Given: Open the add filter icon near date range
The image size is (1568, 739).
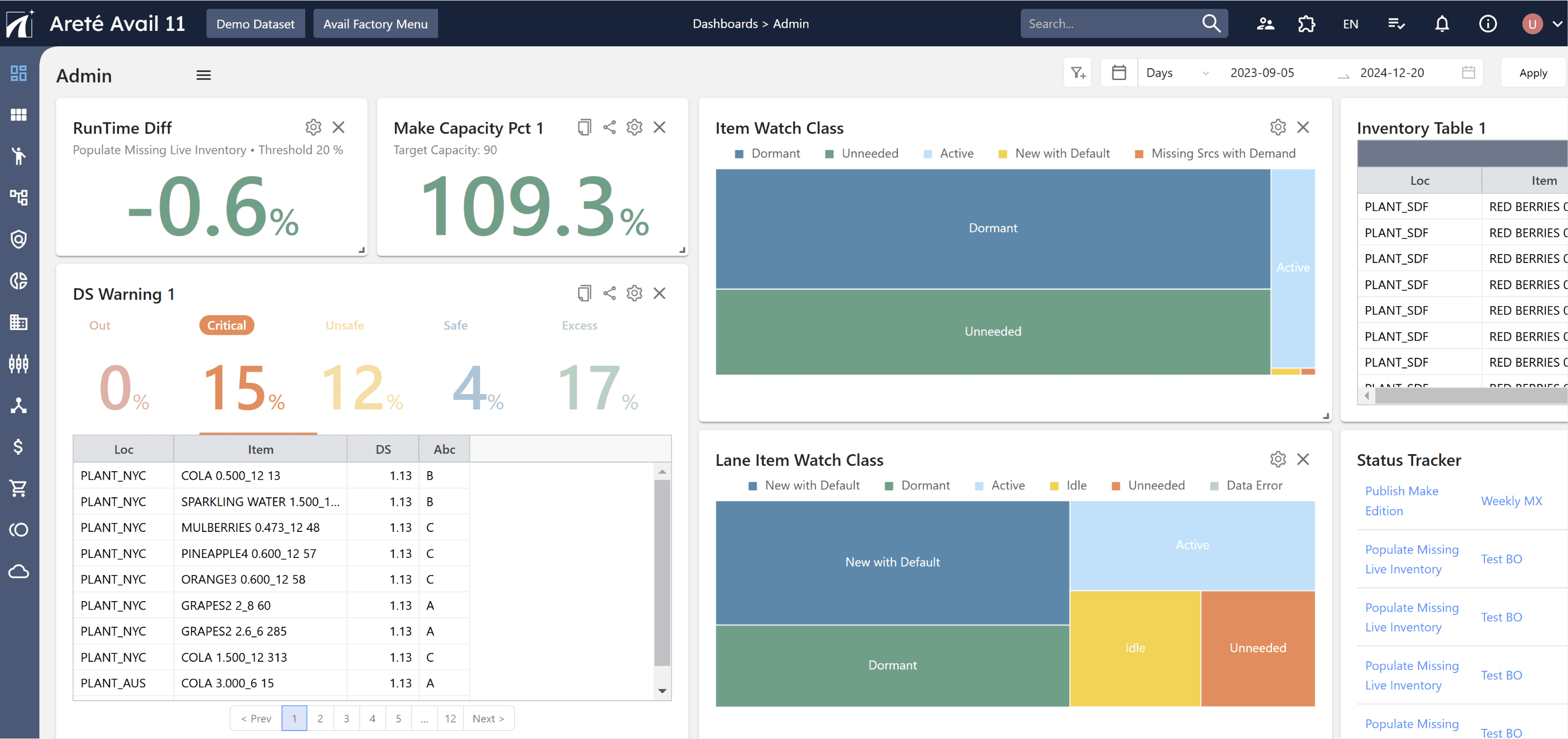Looking at the screenshot, I should (1077, 72).
